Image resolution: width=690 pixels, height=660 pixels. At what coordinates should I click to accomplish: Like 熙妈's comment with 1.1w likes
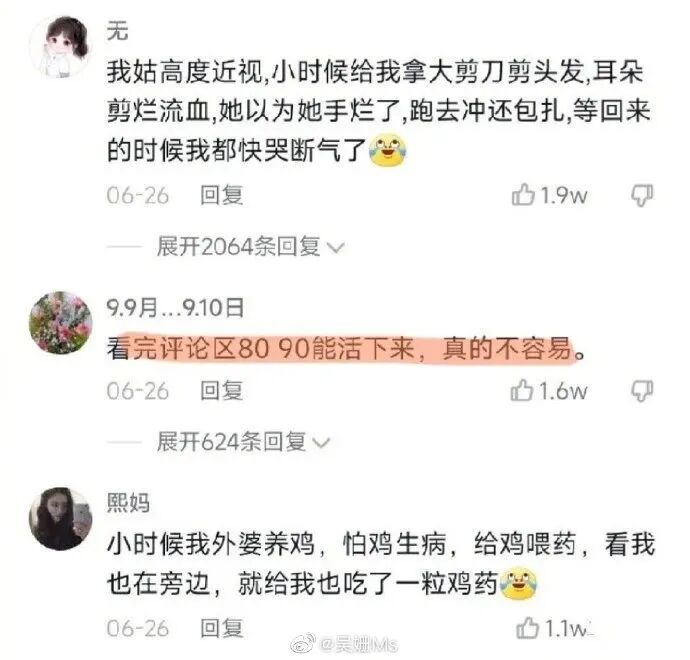[x=528, y=627]
